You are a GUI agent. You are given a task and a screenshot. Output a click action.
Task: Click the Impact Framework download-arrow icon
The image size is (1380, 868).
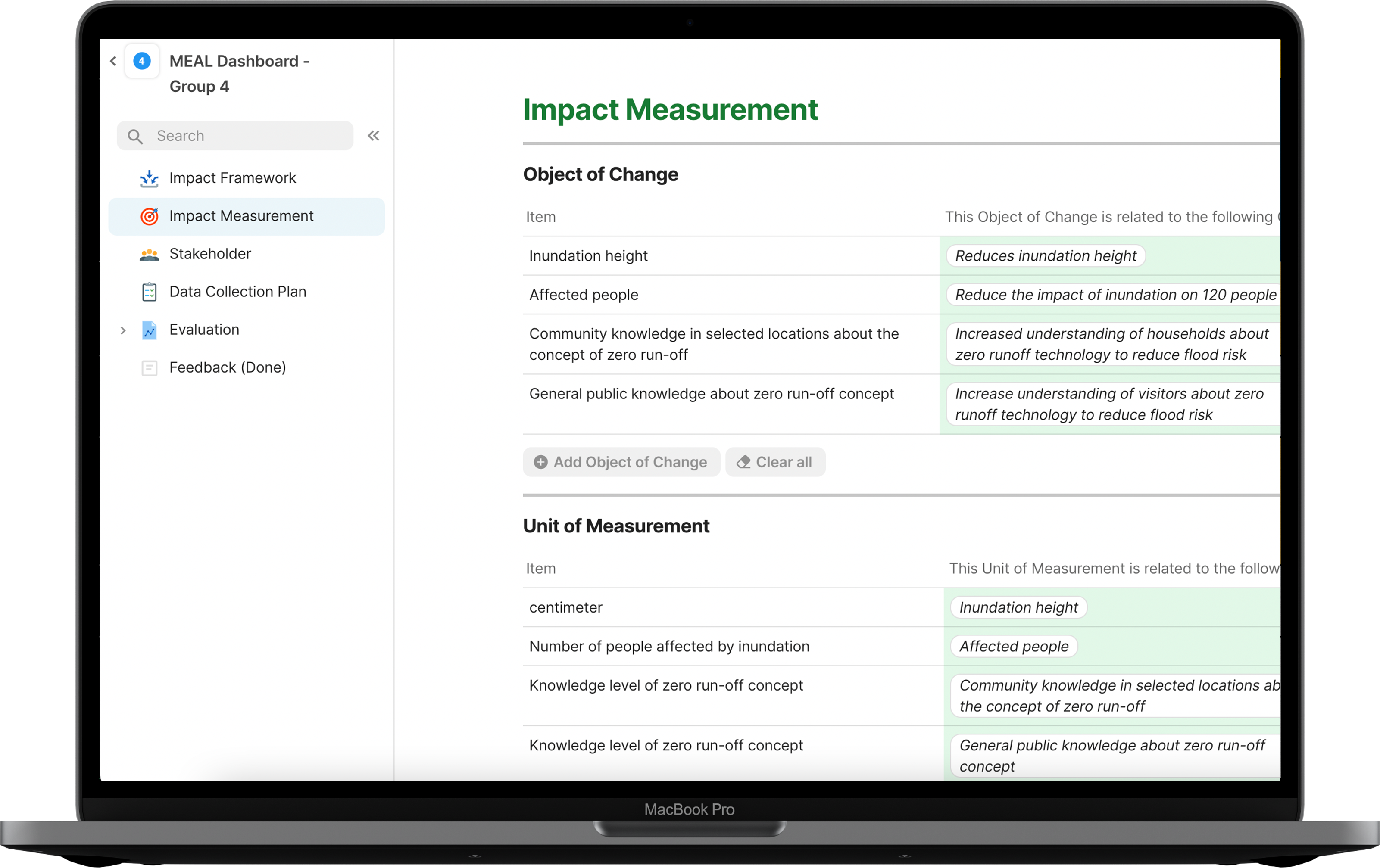(149, 178)
